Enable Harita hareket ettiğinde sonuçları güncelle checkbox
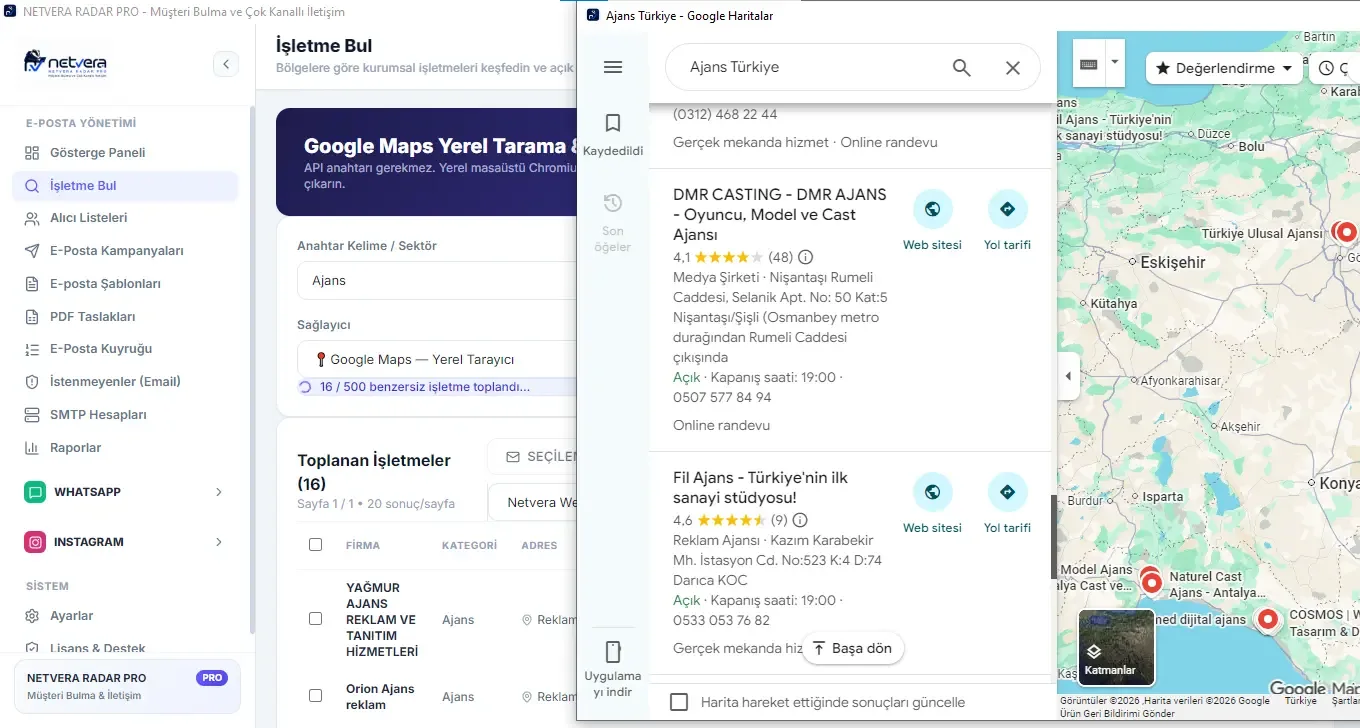Screen dimensions: 1360x728 pyautogui.click(x=679, y=702)
